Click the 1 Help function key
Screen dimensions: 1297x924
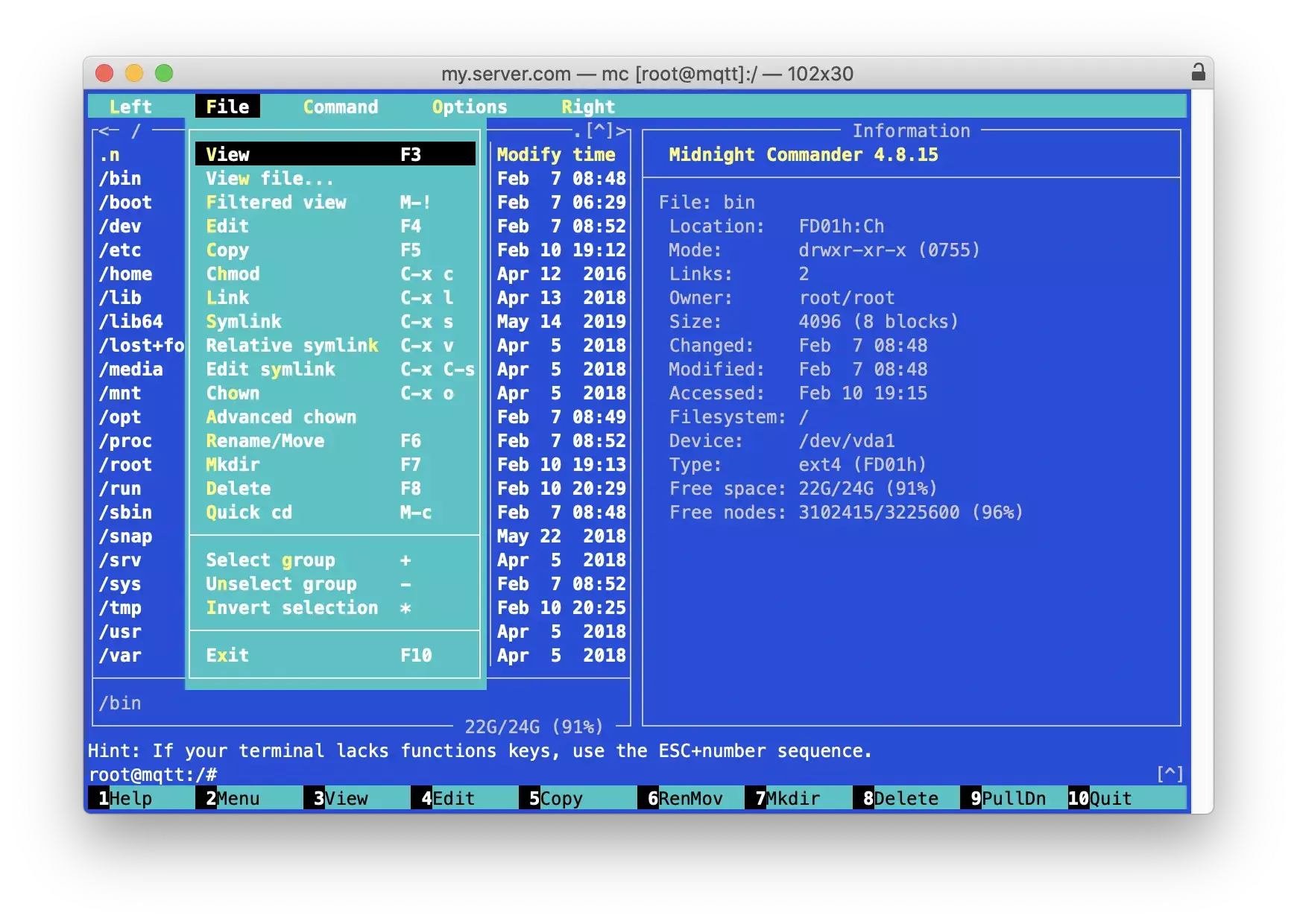pos(125,798)
